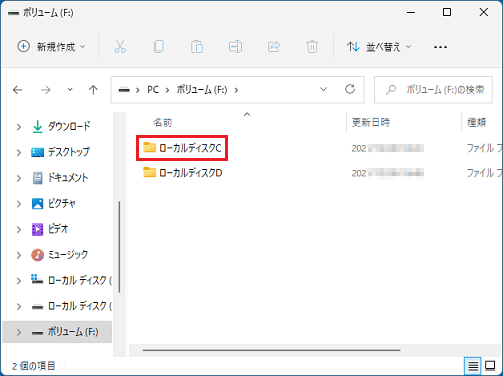
Task: Click the ビデオ film icon
Action: click(37, 229)
